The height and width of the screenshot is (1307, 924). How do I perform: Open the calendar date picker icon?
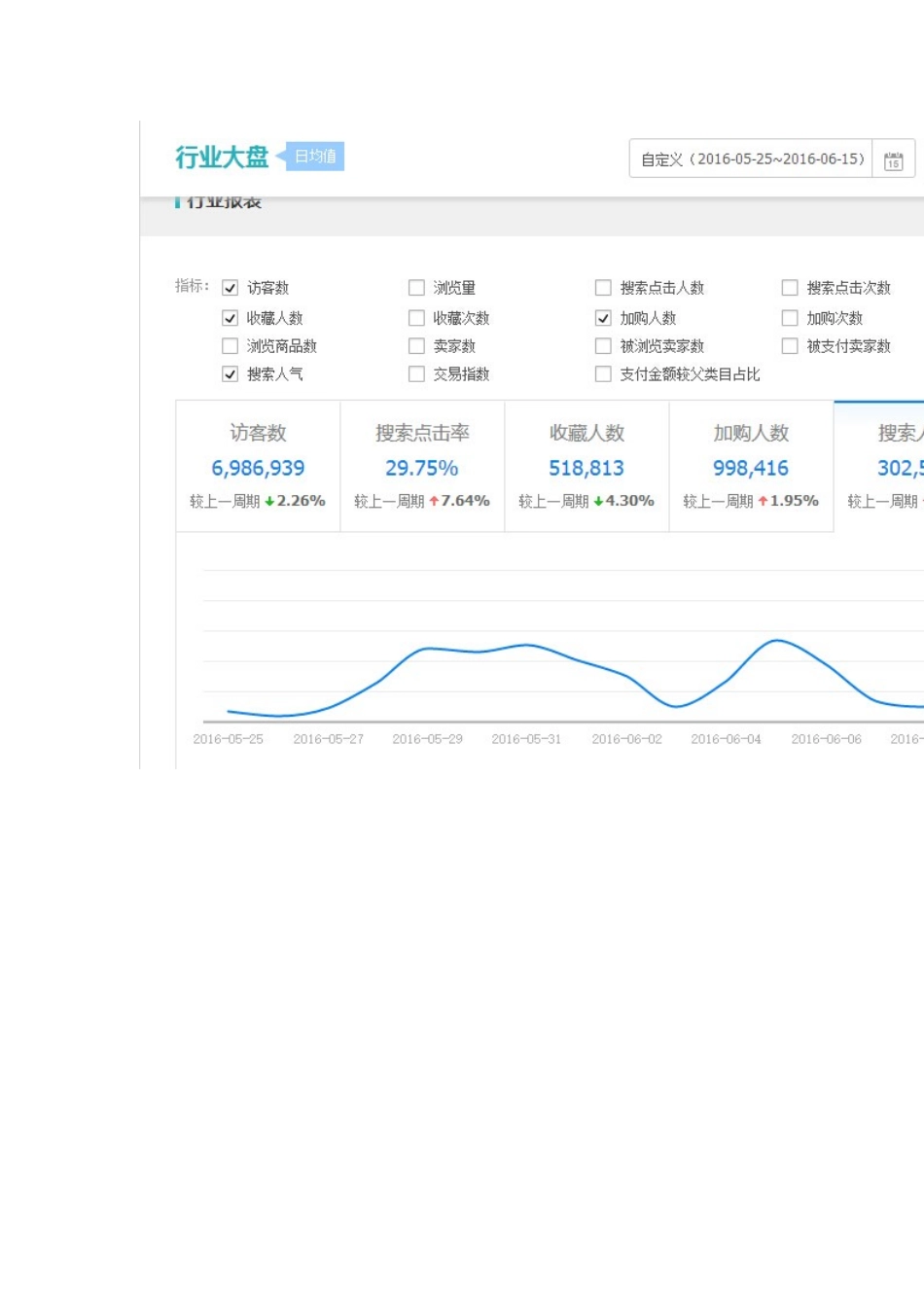coord(893,159)
